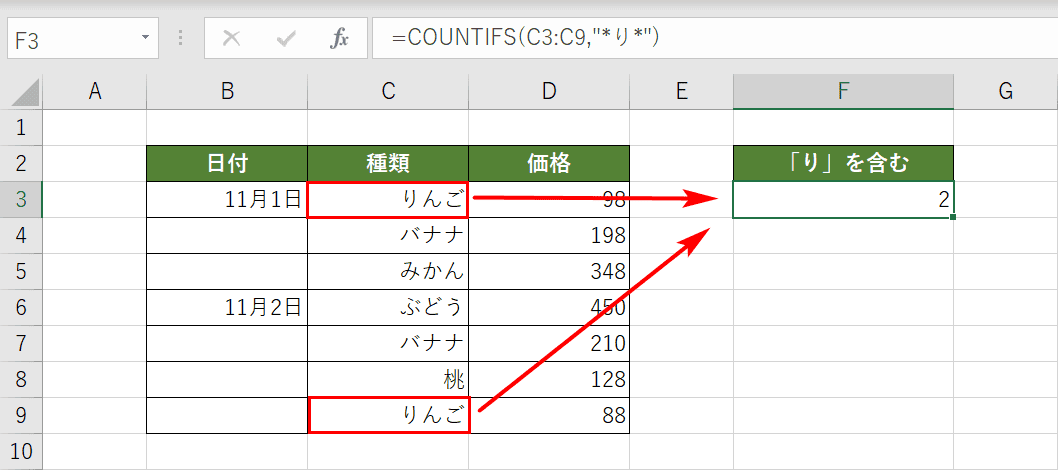Click the 価格 header cell
The height and width of the screenshot is (470, 1058).
(x=549, y=163)
